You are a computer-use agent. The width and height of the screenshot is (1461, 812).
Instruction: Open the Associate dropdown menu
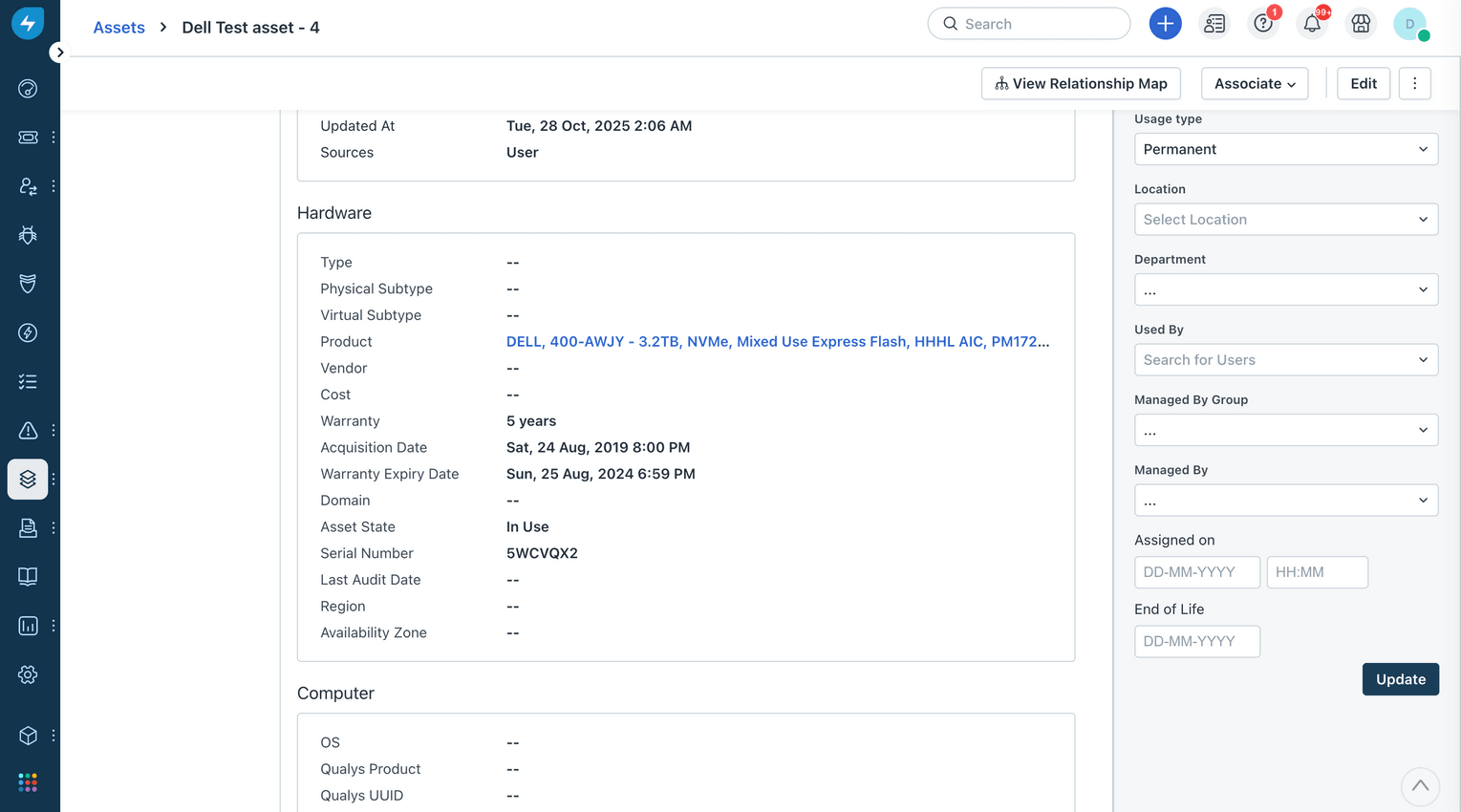(1254, 83)
